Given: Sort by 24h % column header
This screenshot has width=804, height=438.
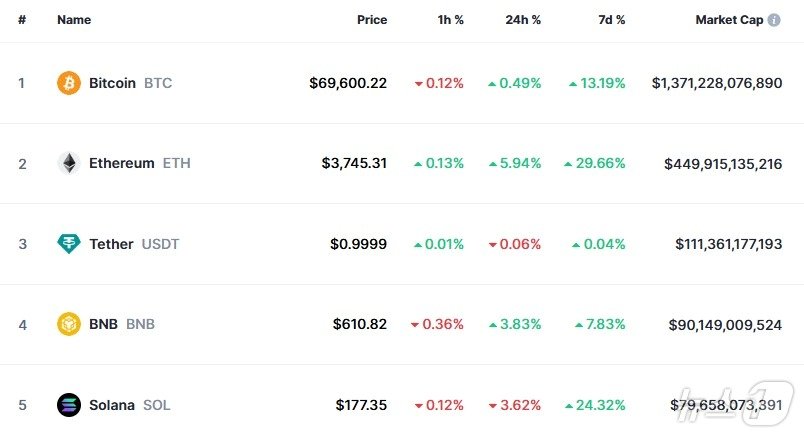Looking at the screenshot, I should click(x=523, y=20).
